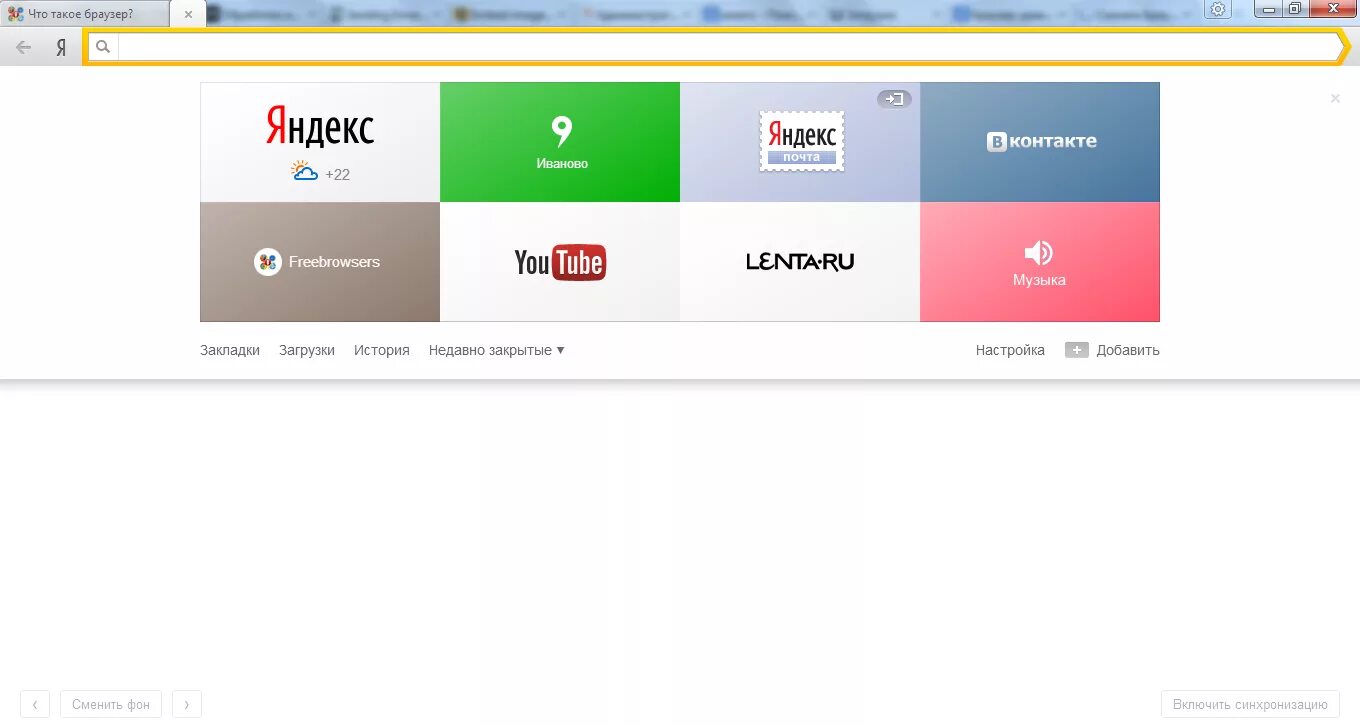Open the Закладки link
This screenshot has height=726, width=1360.
pyautogui.click(x=230, y=350)
